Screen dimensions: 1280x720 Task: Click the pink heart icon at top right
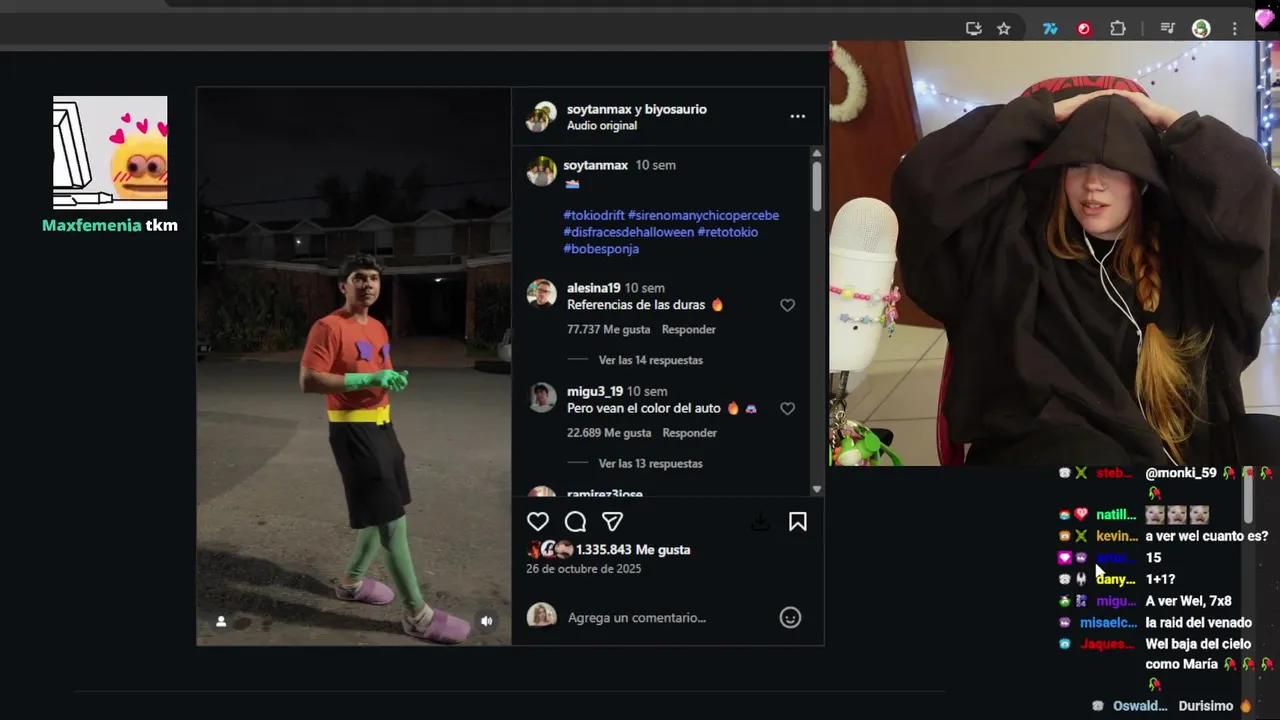point(1265,17)
